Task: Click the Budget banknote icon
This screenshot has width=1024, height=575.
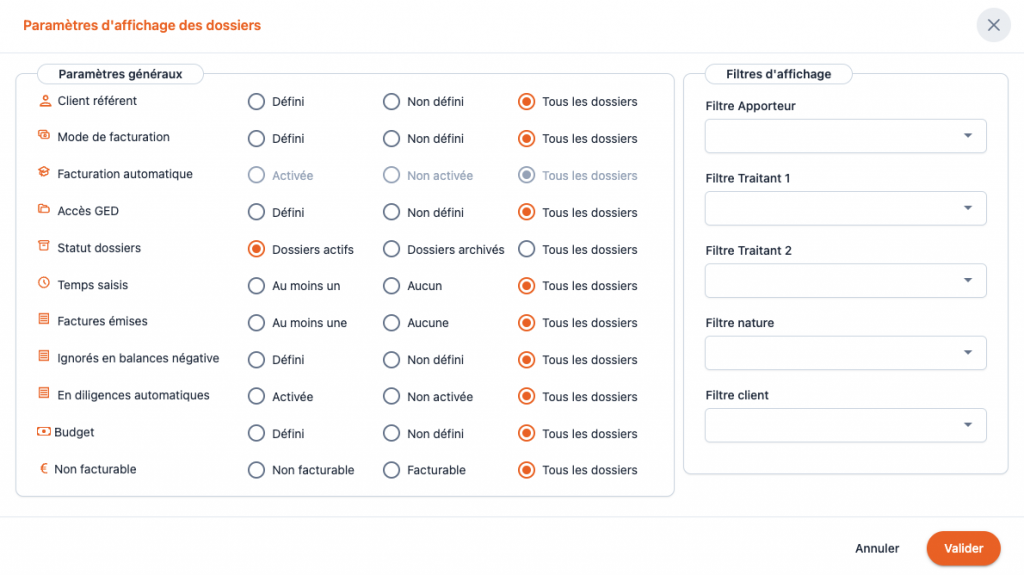Action: 44,433
